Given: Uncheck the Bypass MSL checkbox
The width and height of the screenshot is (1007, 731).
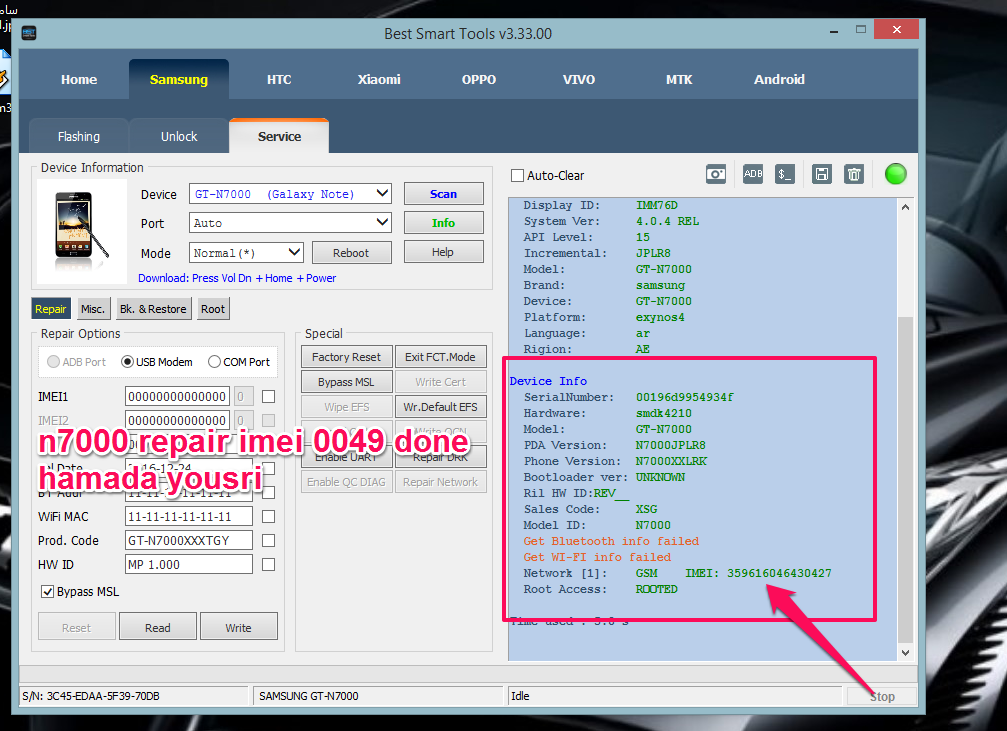Looking at the screenshot, I should (48, 592).
